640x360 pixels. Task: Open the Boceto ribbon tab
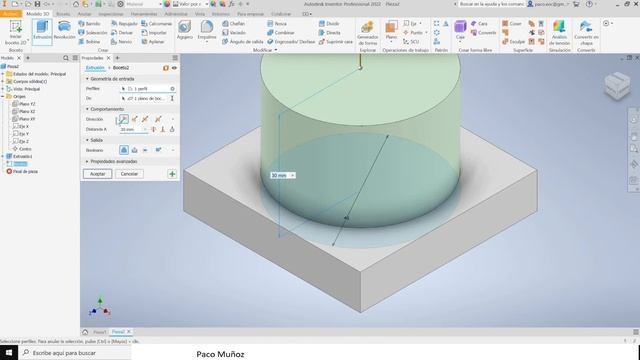(x=63, y=13)
